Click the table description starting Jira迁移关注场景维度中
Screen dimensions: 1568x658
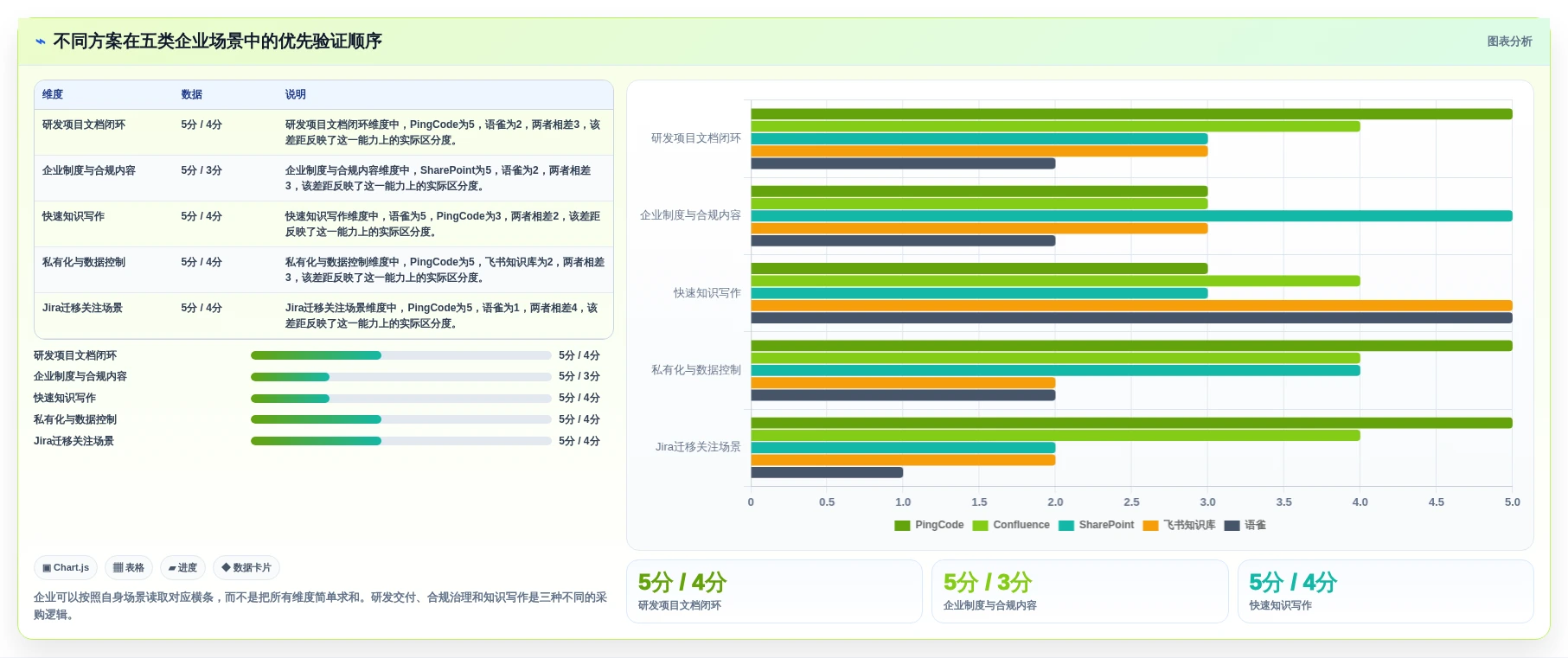click(x=444, y=316)
